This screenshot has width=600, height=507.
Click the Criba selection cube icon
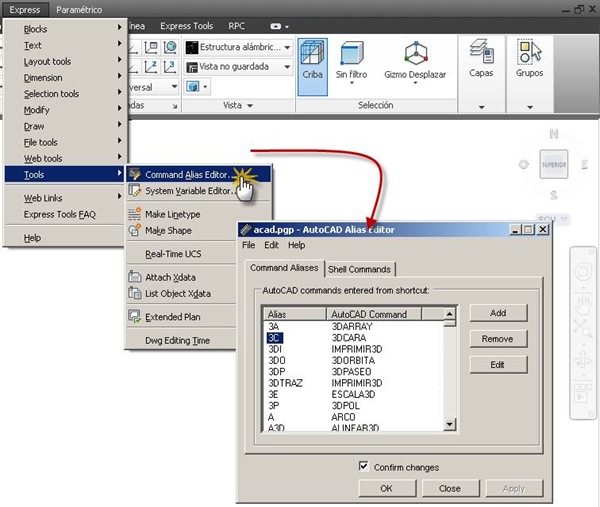tap(312, 54)
